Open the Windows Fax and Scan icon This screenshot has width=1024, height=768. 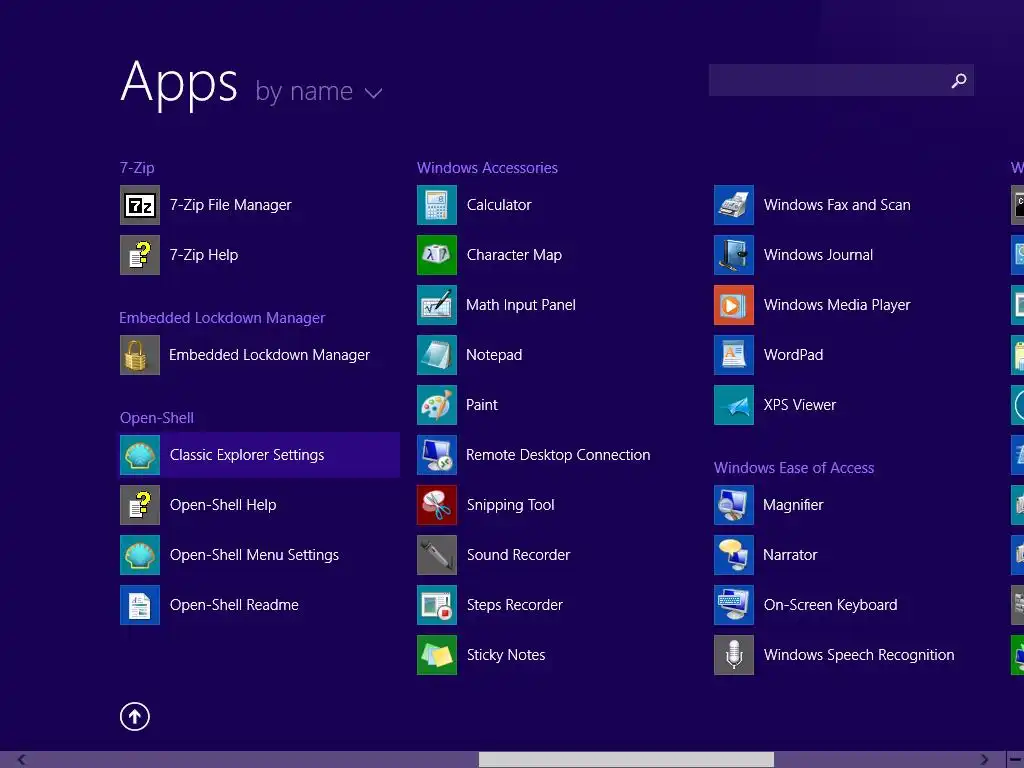[734, 205]
